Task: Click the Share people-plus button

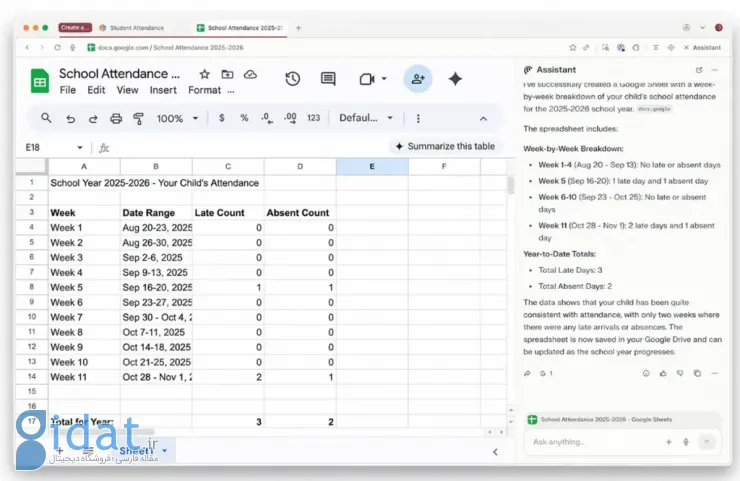Action: click(417, 79)
